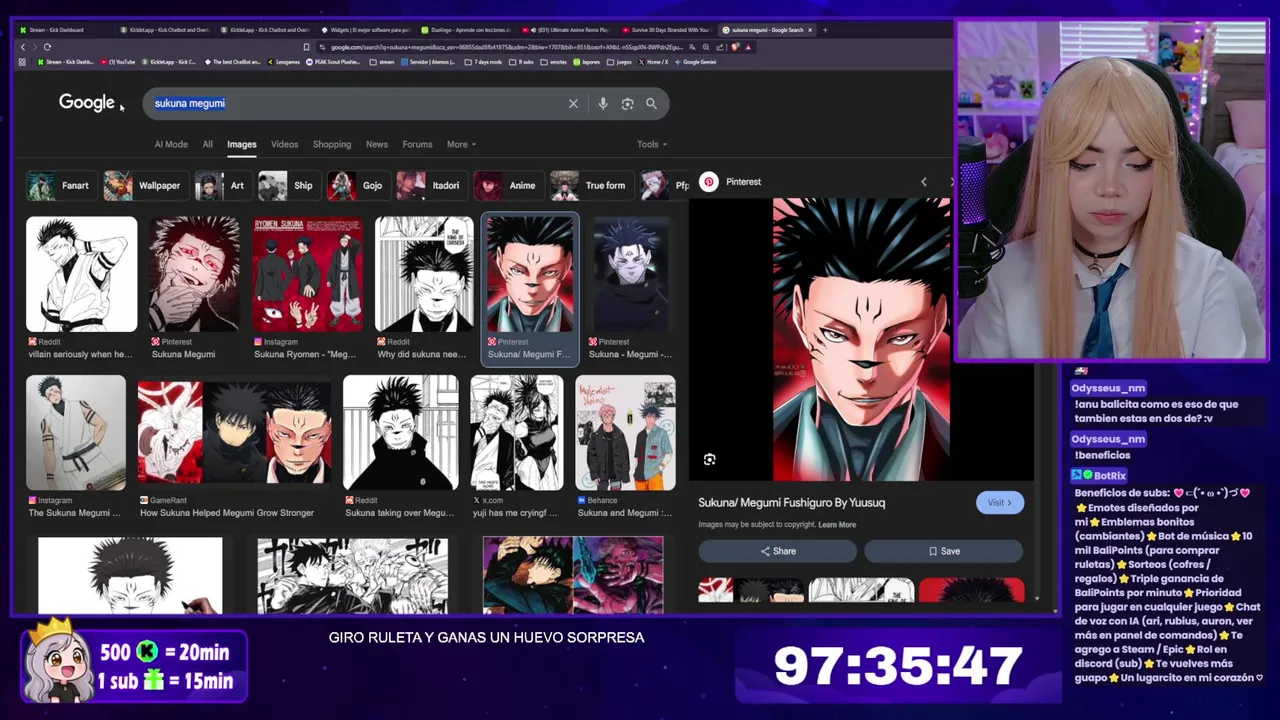Close the sukuna megumi Google Search tab
The height and width of the screenshot is (720, 1280).
(810, 30)
